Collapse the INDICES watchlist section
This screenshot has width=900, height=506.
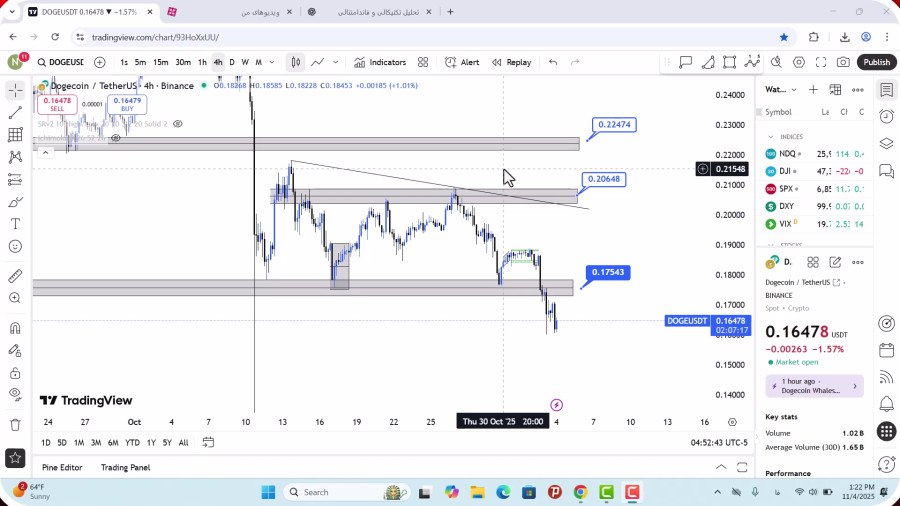point(771,137)
